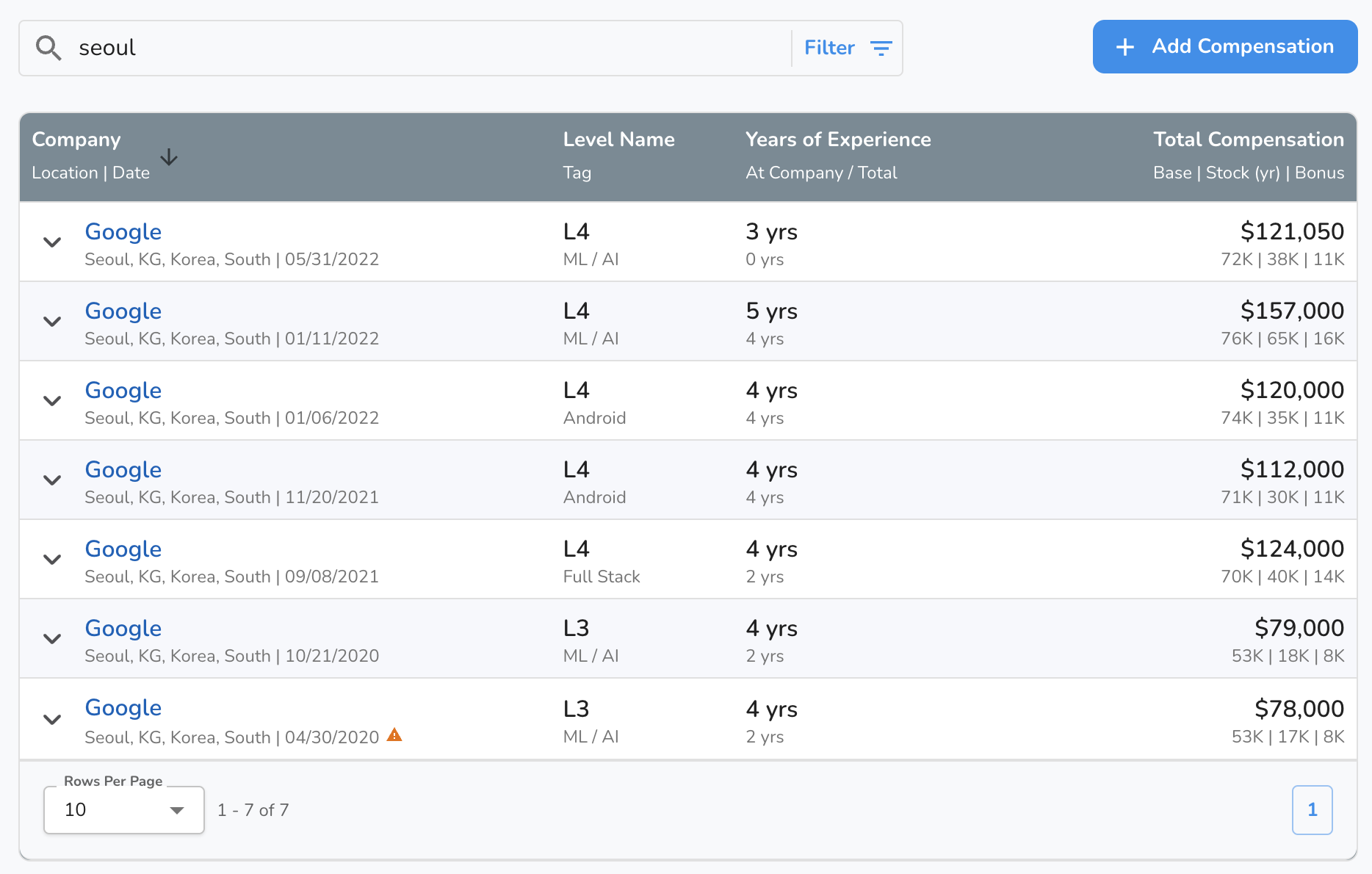Click the sort arrow in Company header
Viewport: 1372px width, 874px height.
pos(169,156)
